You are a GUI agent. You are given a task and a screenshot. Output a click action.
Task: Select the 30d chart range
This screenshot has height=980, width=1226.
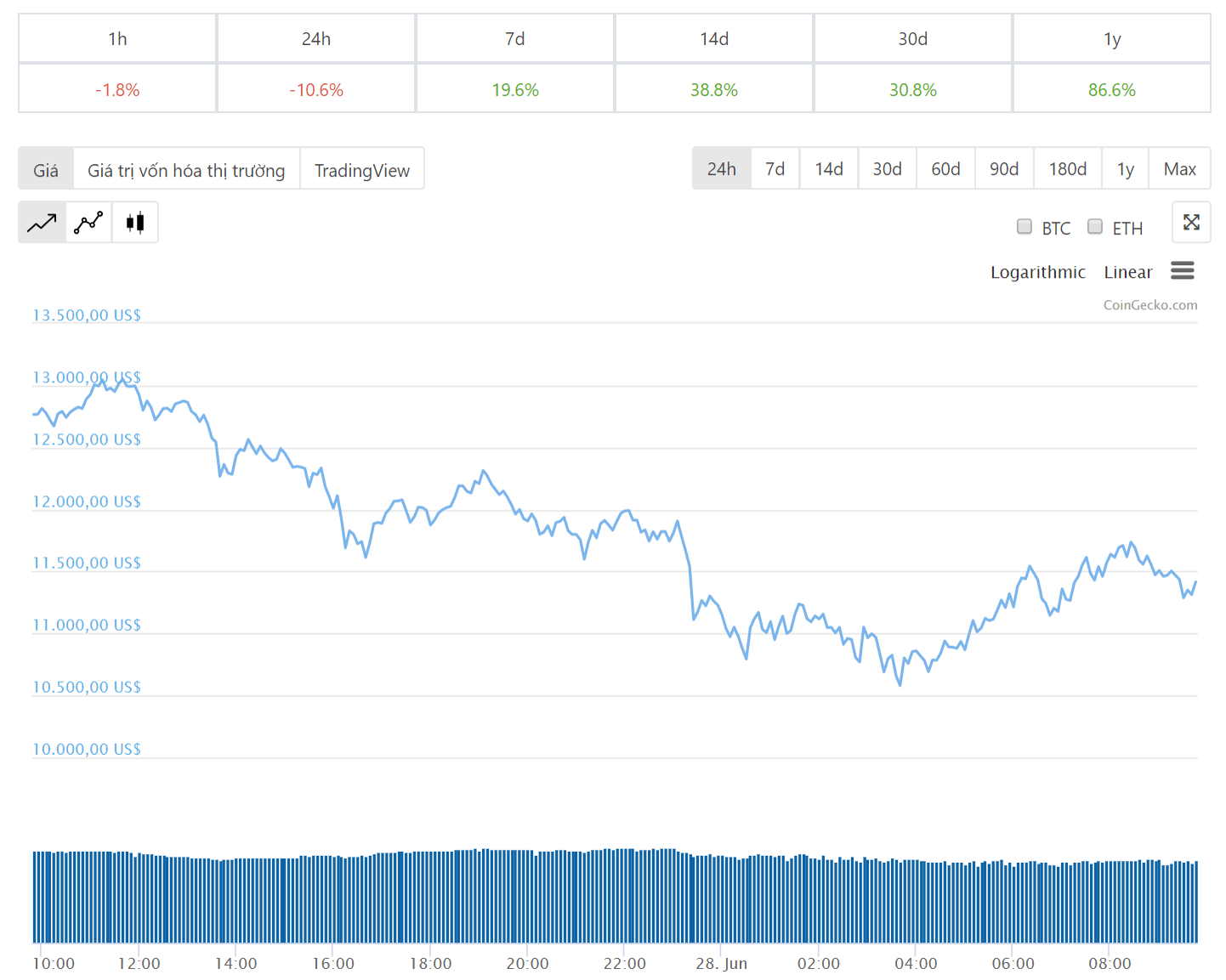pos(888,168)
